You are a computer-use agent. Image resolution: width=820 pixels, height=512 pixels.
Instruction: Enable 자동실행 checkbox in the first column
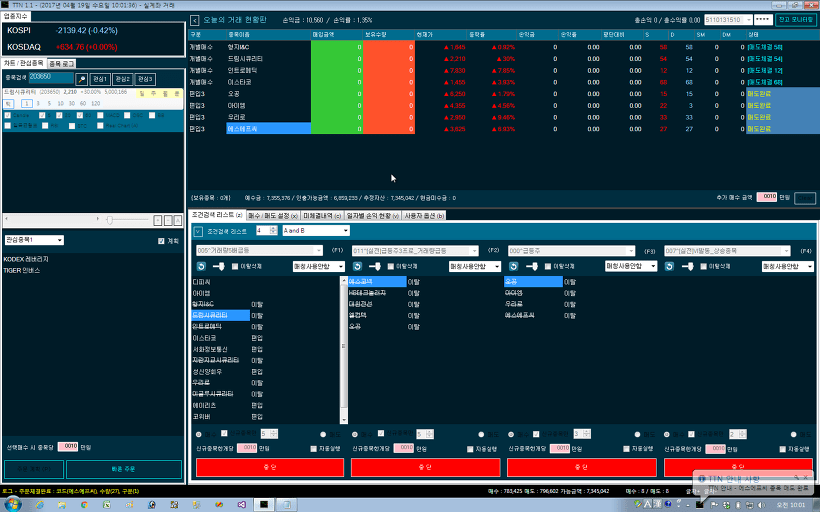pyautogui.click(x=313, y=449)
